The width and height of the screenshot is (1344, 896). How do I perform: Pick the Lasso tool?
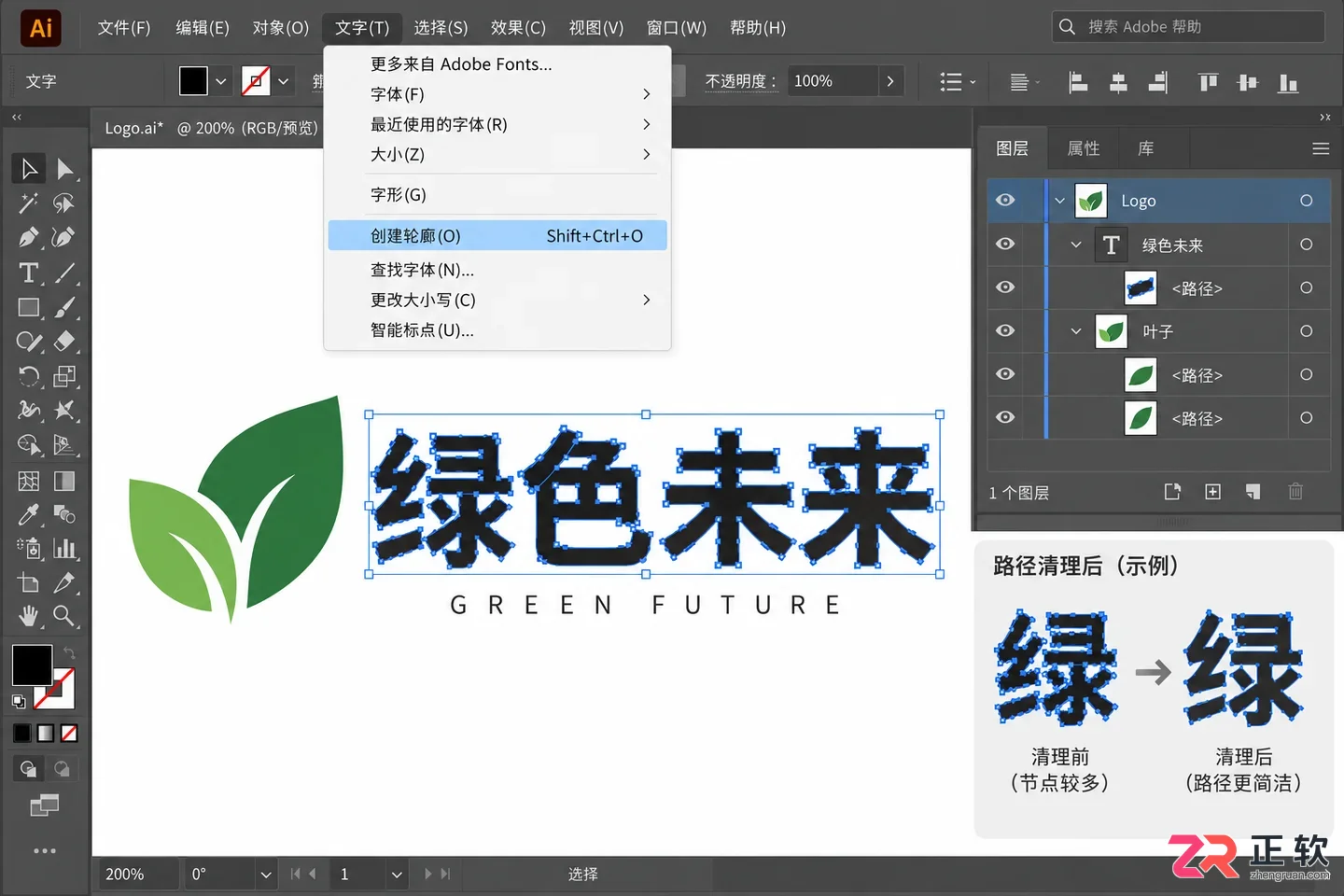click(x=64, y=203)
